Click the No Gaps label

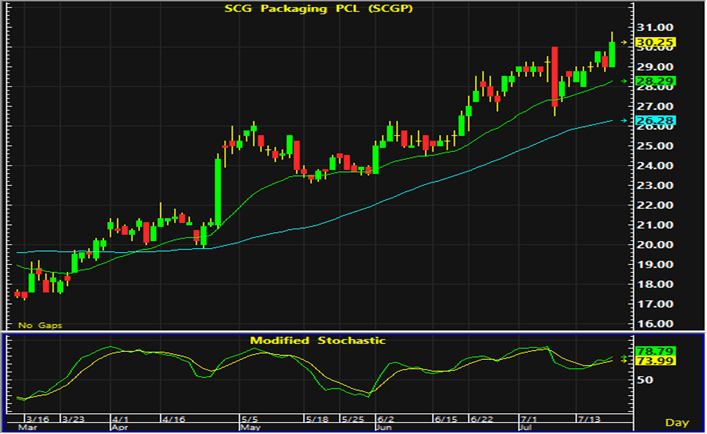[x=40, y=325]
